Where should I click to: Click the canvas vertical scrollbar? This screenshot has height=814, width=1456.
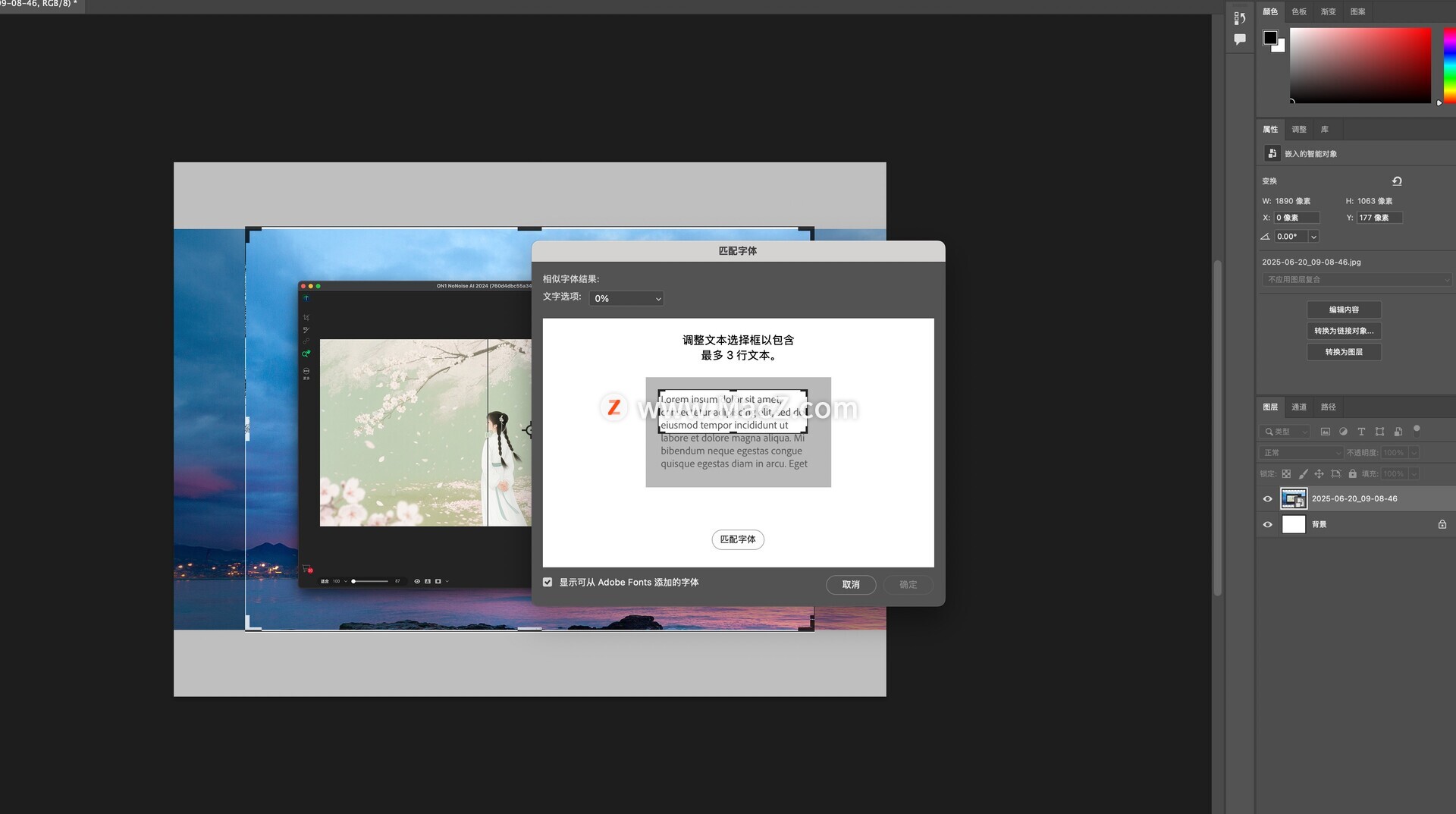coord(1218,429)
